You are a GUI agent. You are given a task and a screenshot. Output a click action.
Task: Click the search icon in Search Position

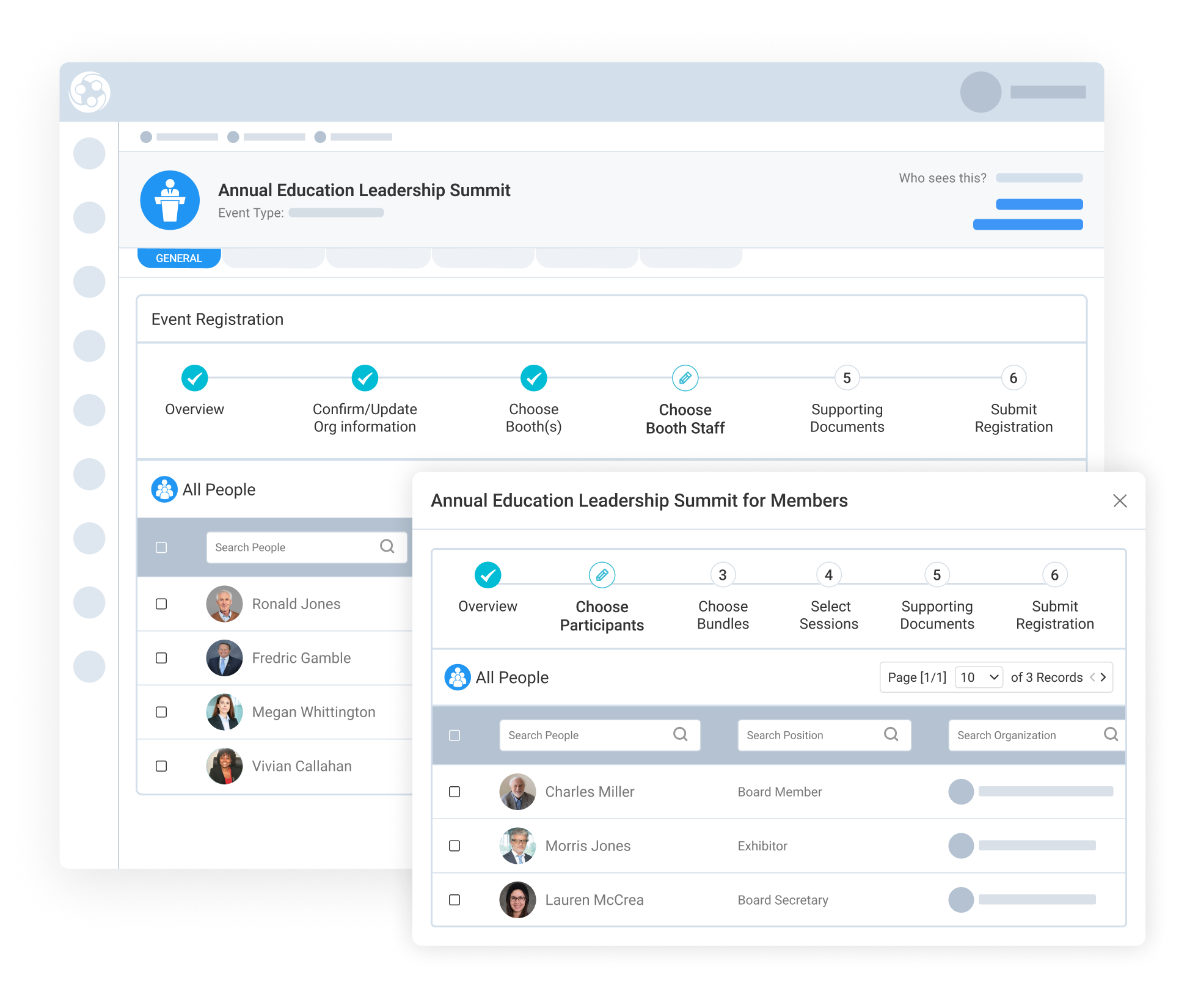pos(891,734)
